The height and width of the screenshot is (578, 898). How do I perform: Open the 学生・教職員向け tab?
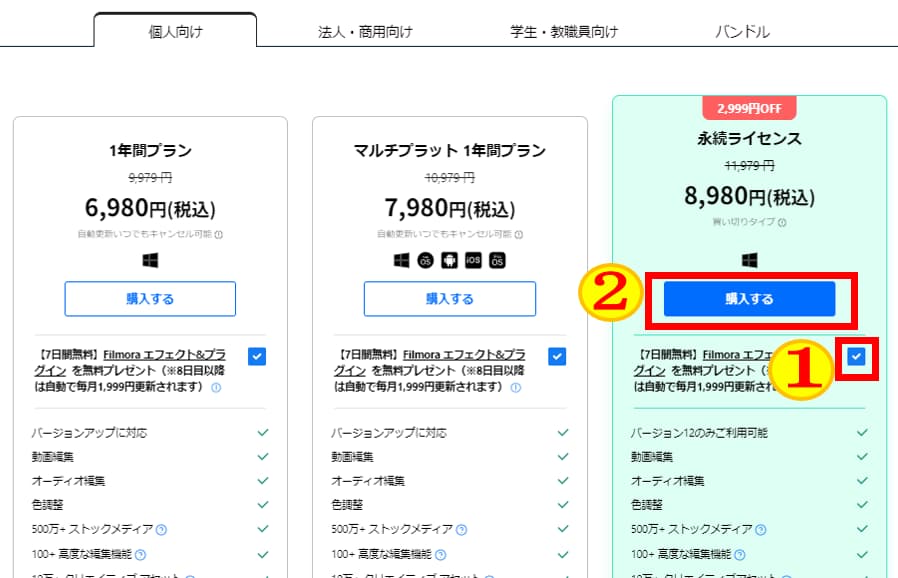564,32
